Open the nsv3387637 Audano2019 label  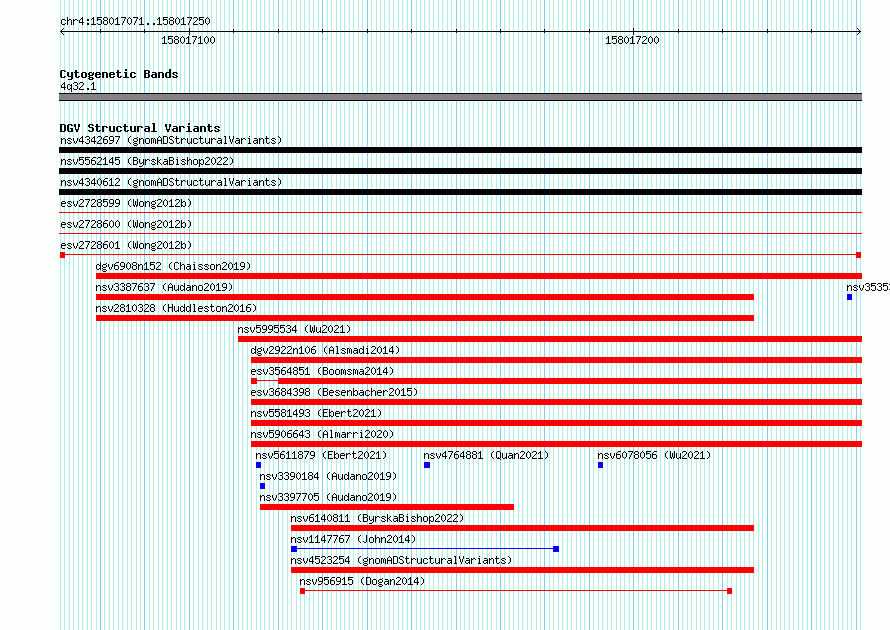[164, 287]
